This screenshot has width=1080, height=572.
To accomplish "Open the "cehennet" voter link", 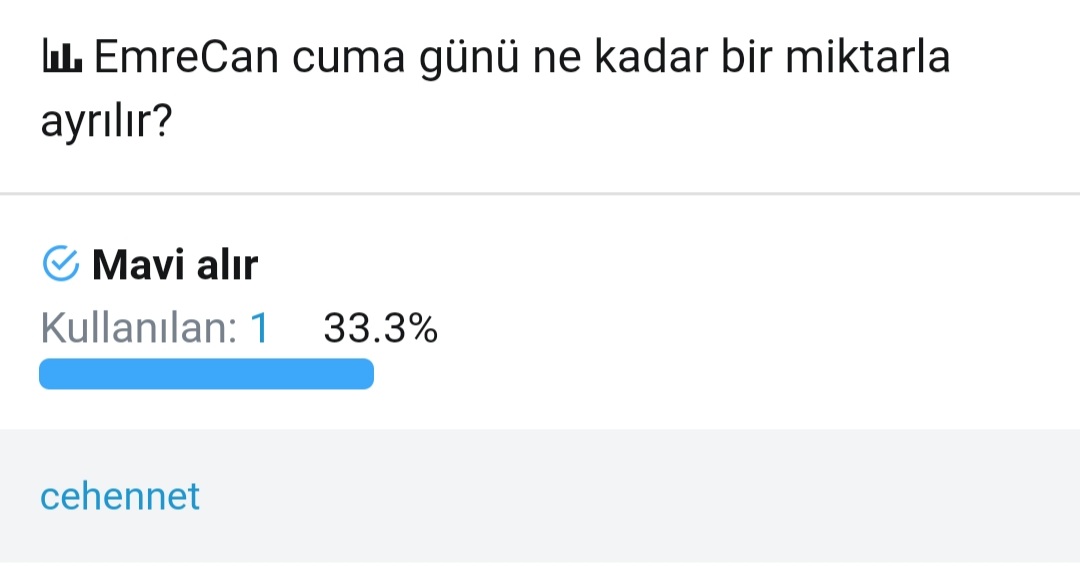I will [x=120, y=496].
